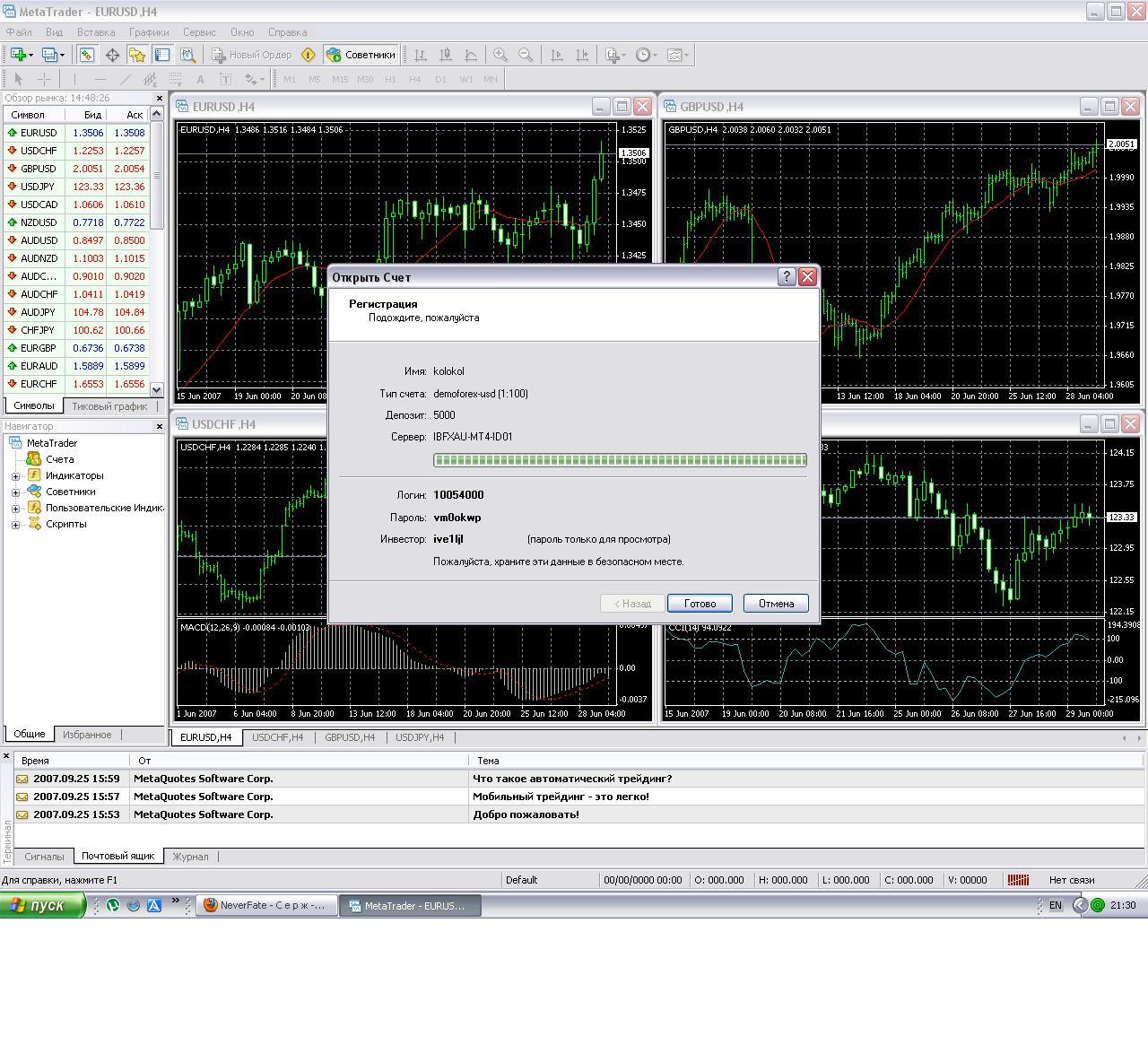This screenshot has height=1045, width=1148.
Task: Open the periods clock dropdown
Action: (x=646, y=55)
